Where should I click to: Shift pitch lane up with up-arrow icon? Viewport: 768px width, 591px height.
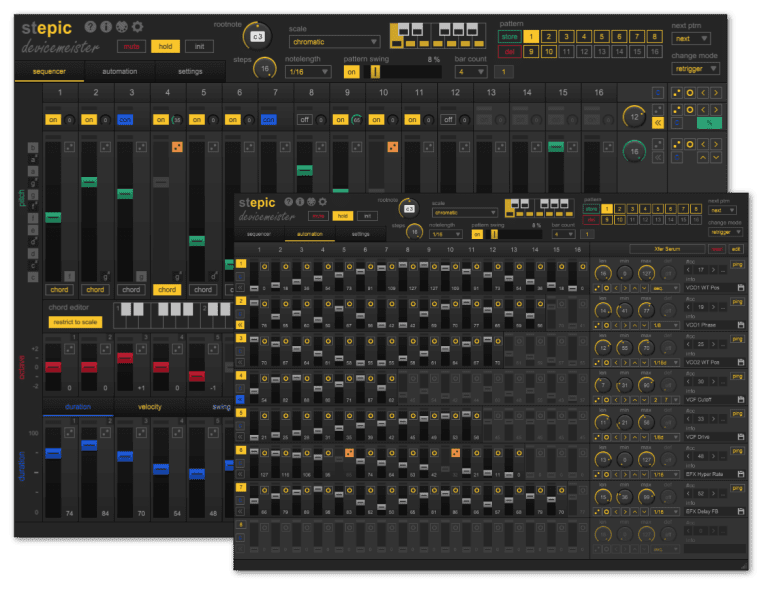(703, 158)
